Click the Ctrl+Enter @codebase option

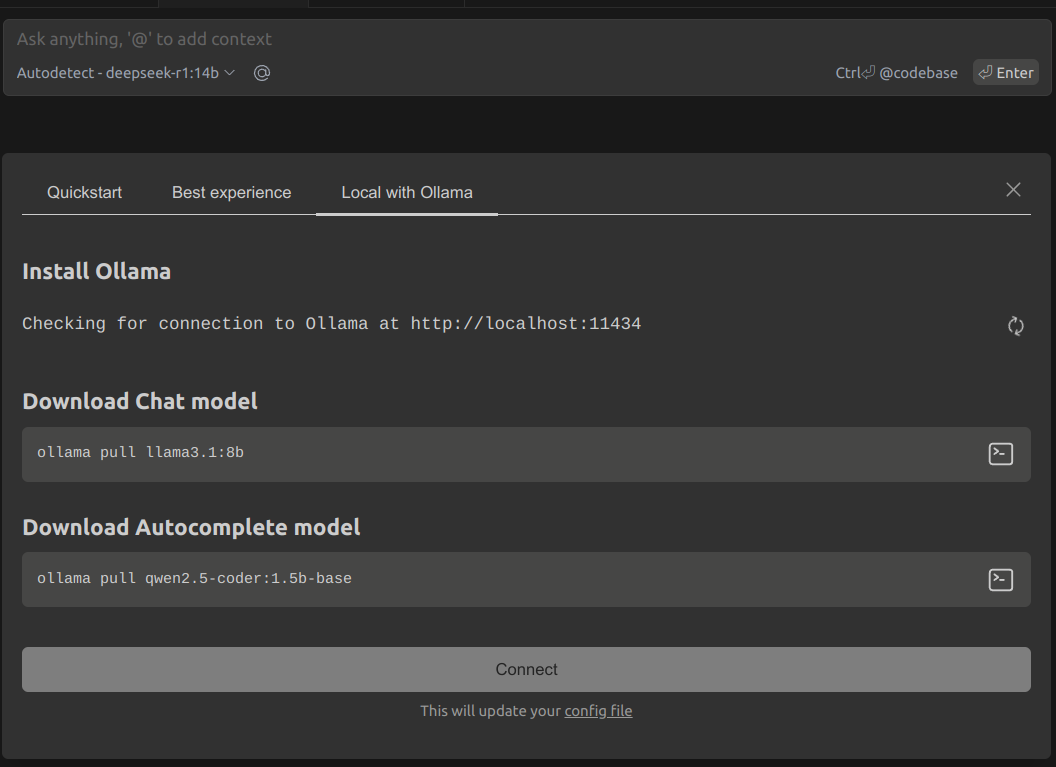coord(896,73)
